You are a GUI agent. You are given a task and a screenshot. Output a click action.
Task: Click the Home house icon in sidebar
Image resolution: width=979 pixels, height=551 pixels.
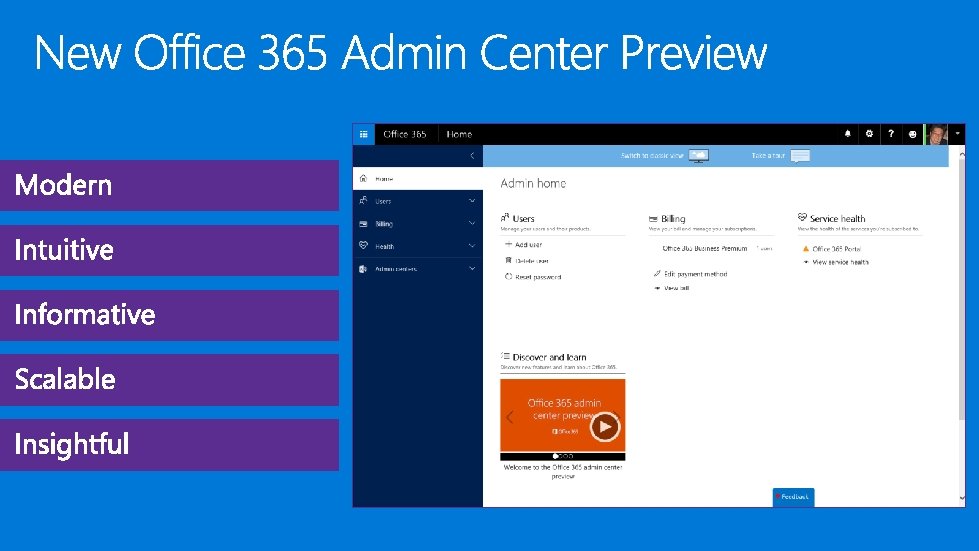click(363, 178)
